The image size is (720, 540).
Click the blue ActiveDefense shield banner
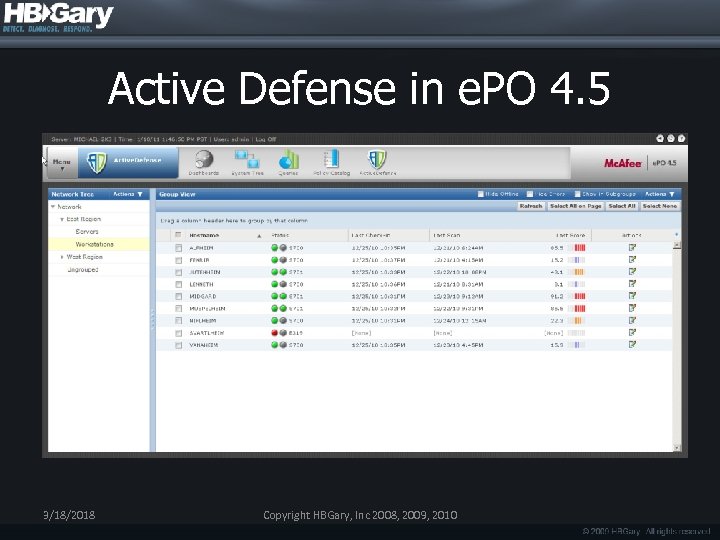click(x=128, y=162)
